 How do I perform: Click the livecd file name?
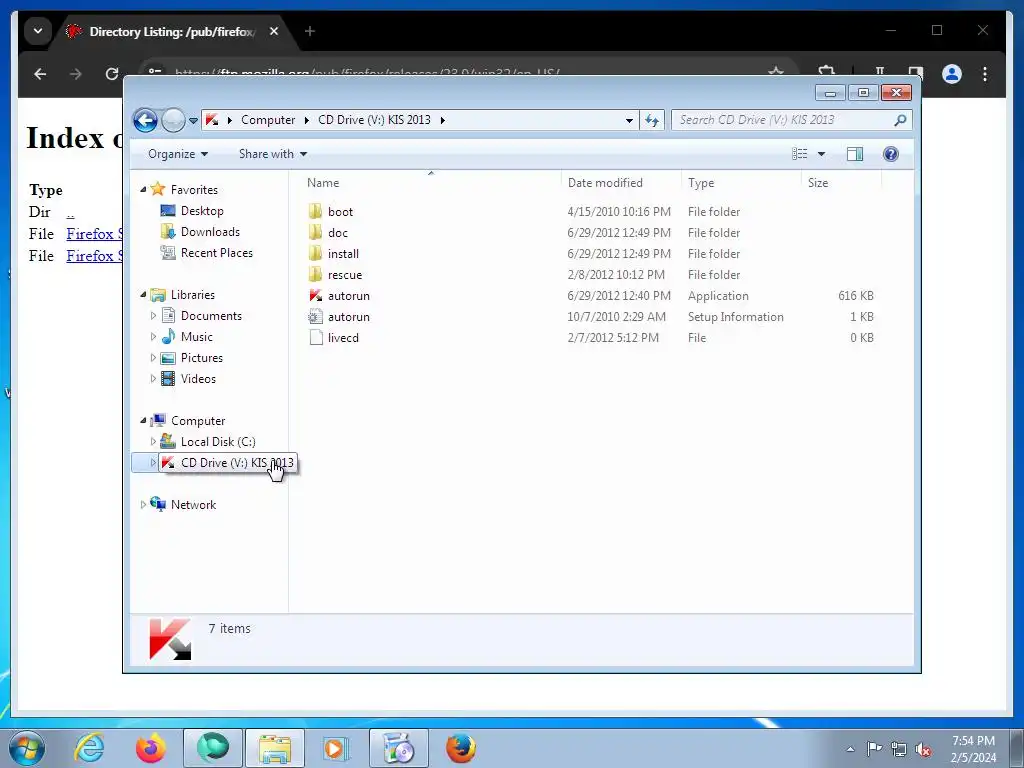pyautogui.click(x=343, y=338)
